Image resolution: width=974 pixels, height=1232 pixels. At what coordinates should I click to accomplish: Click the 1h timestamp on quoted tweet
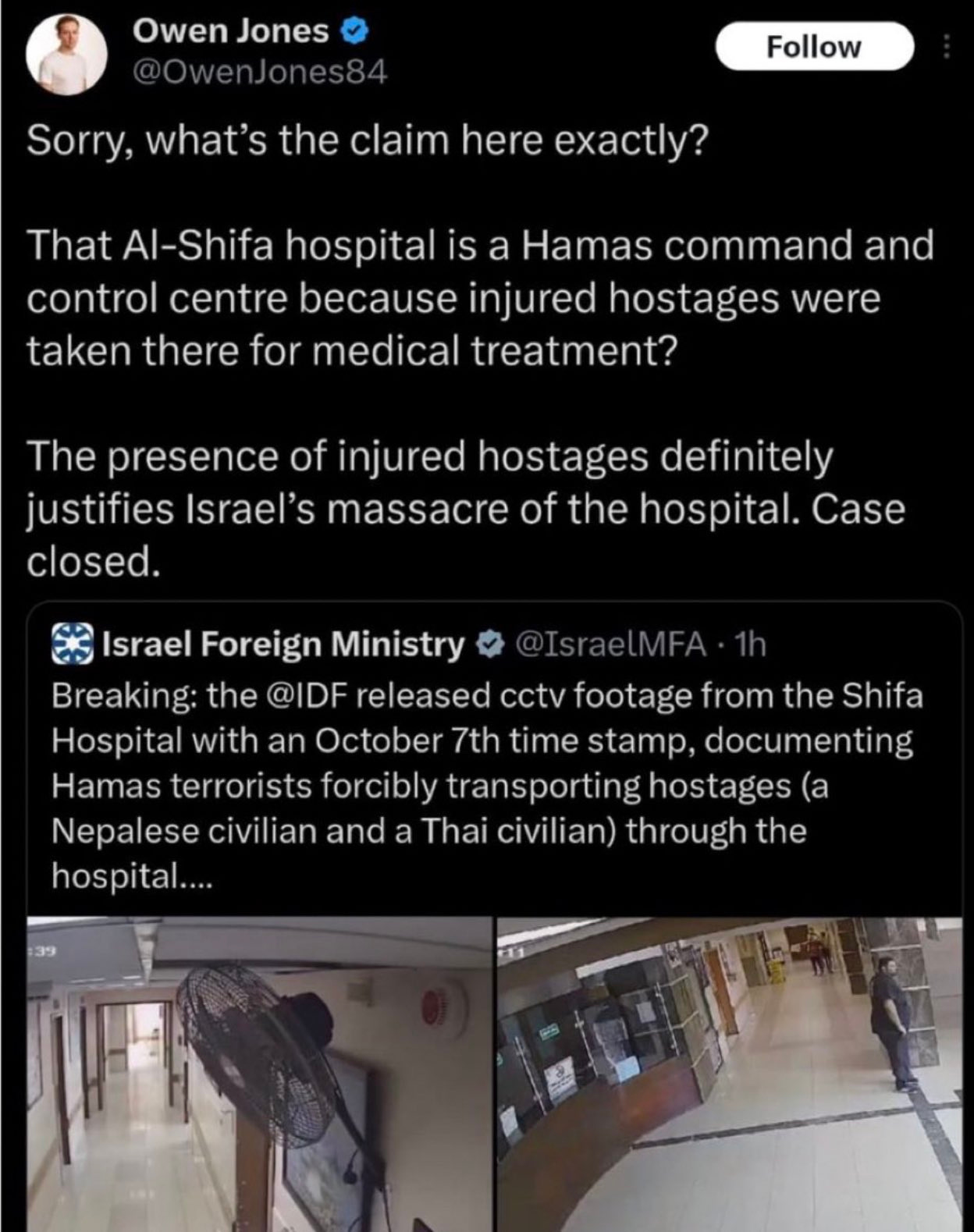coord(751,644)
